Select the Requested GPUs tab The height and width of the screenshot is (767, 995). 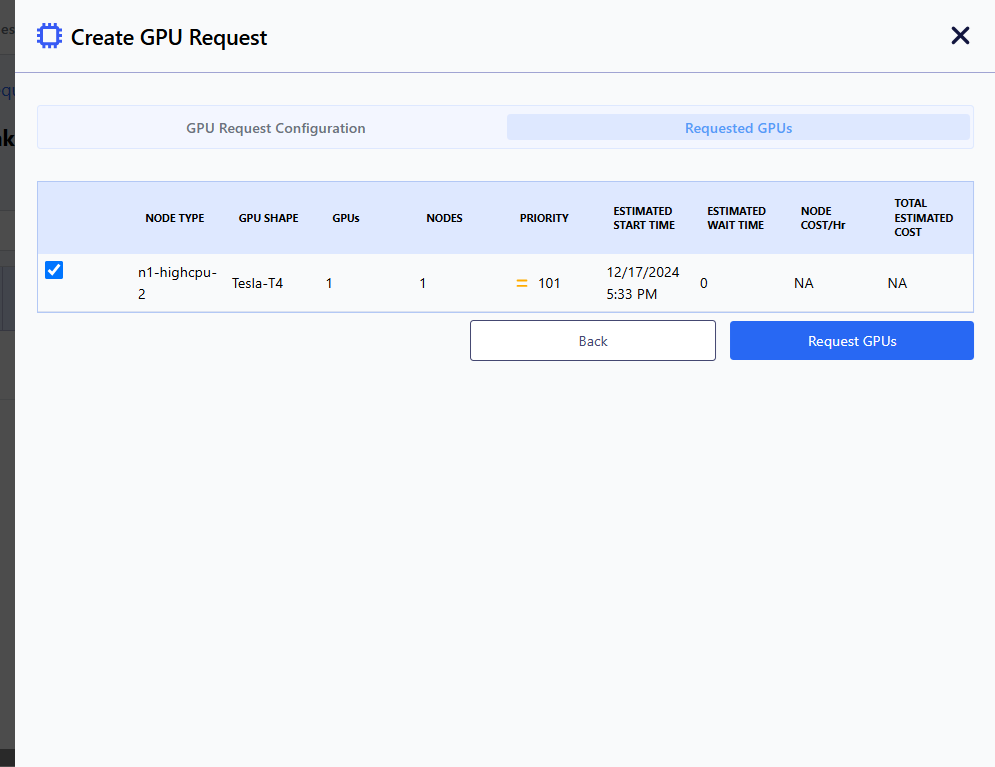point(738,128)
